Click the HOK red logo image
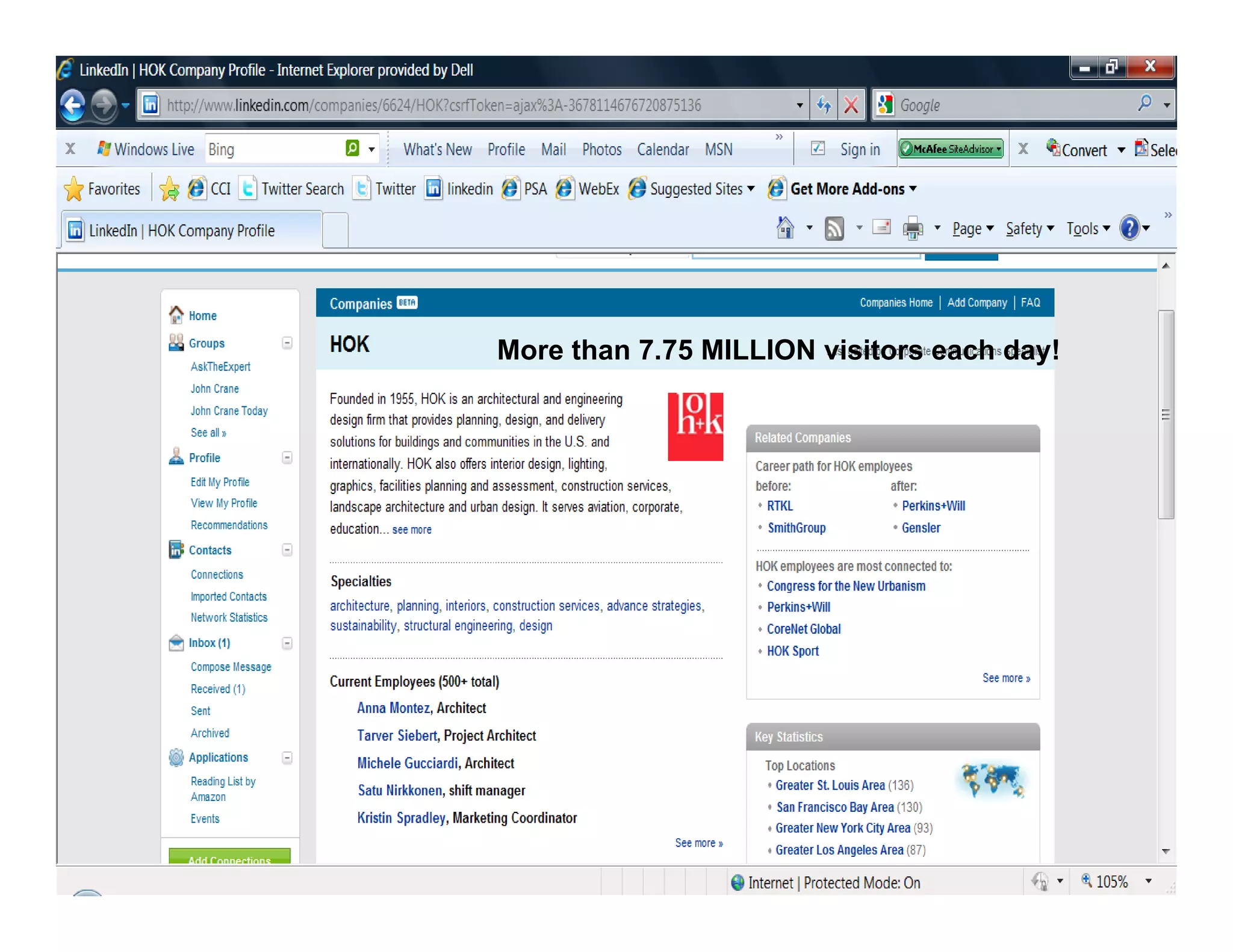The height and width of the screenshot is (952, 1233). [x=695, y=427]
